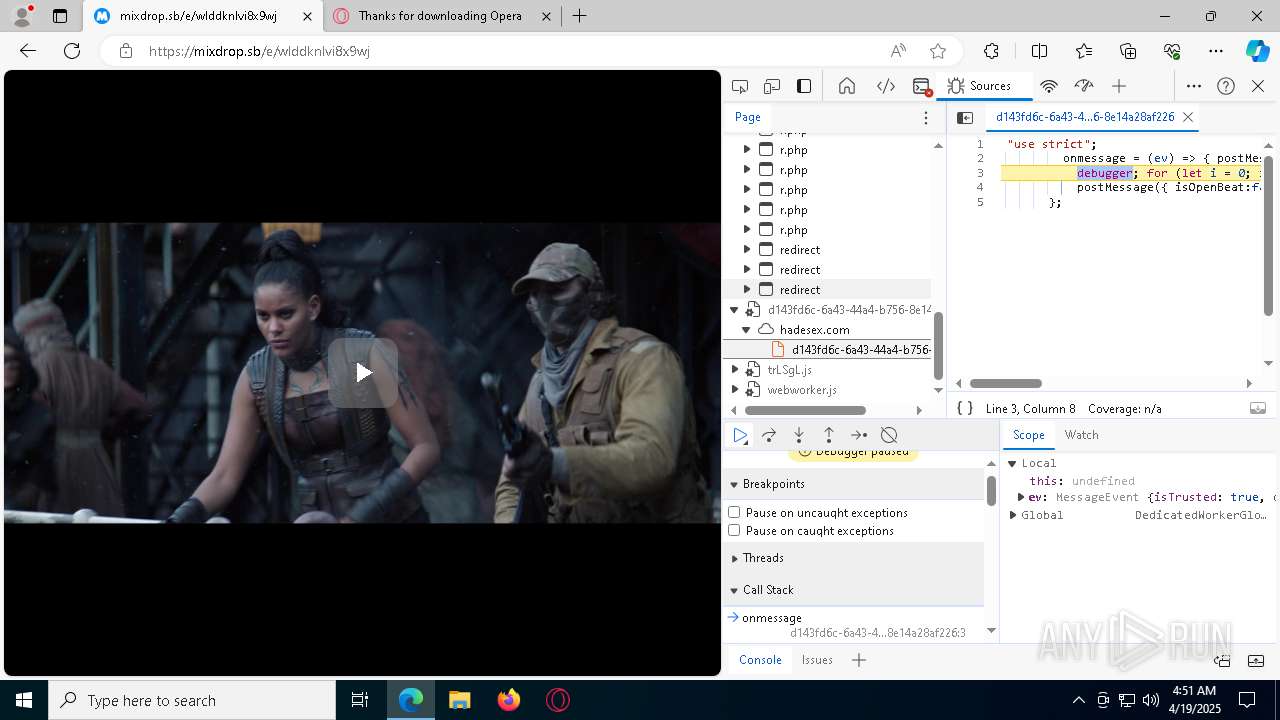Open Copilot icon in Edge
Image resolution: width=1280 pixels, height=720 pixels.
point(1257,51)
